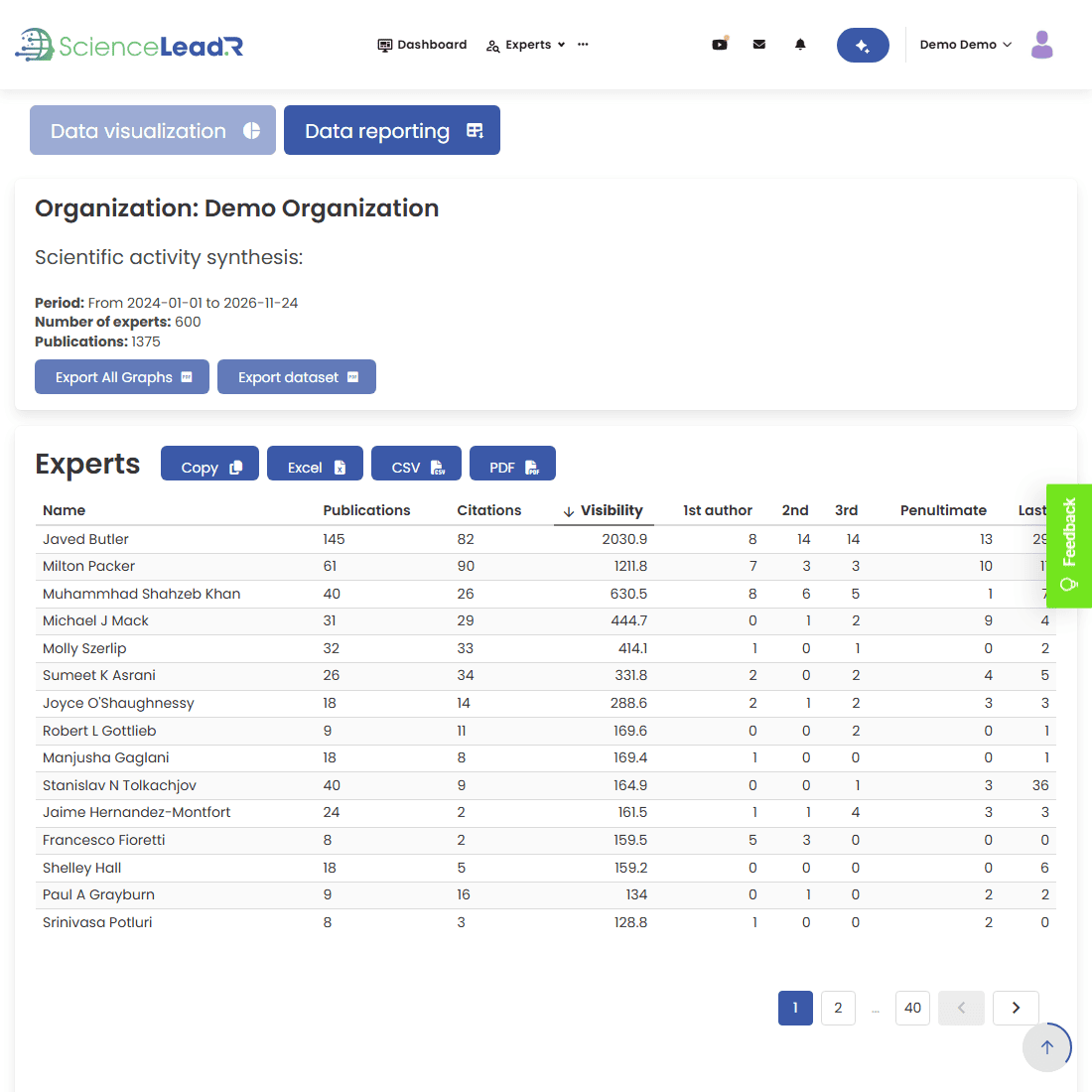Click the Experts search-person icon

492,45
